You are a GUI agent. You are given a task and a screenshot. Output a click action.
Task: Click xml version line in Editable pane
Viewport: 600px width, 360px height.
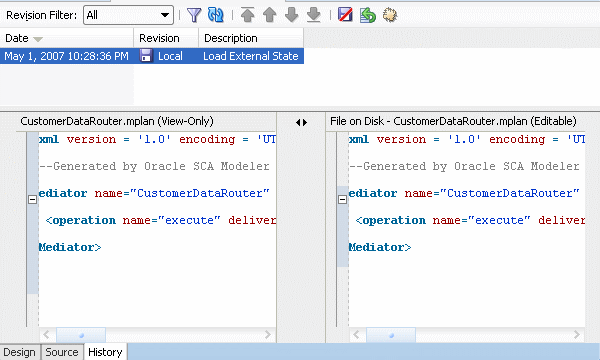(x=467, y=139)
